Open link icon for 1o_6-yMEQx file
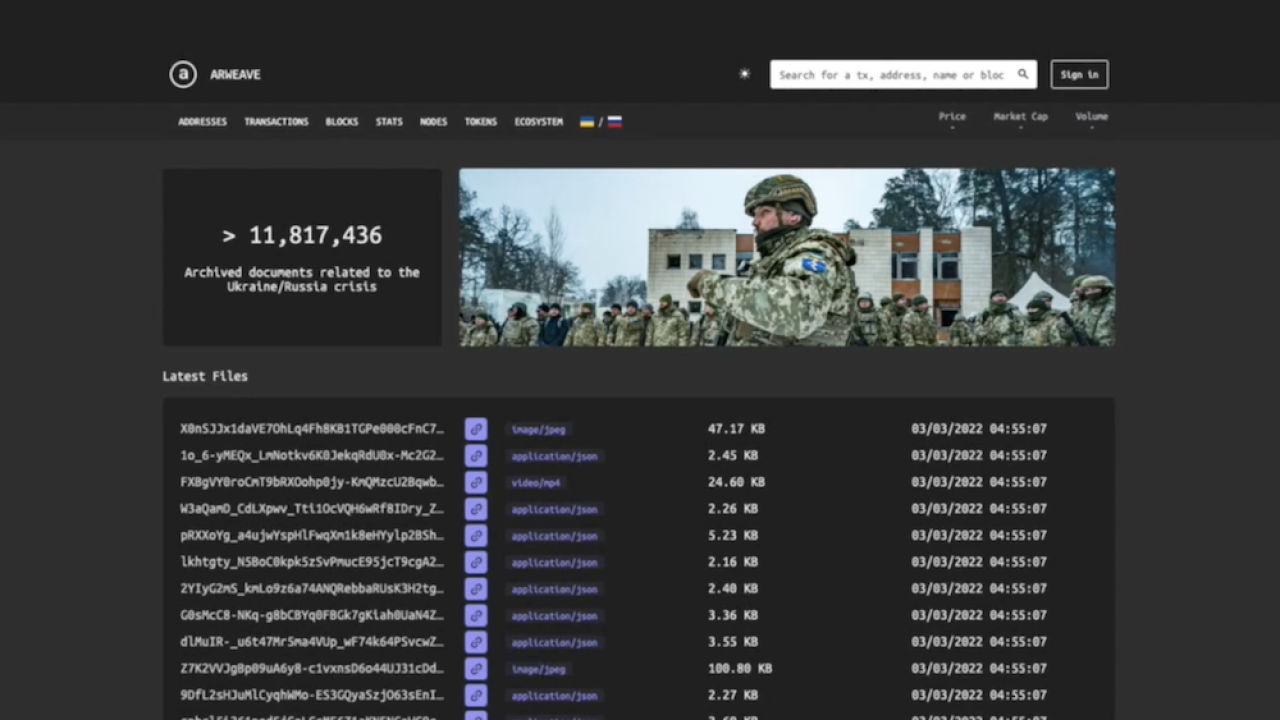The height and width of the screenshot is (720, 1280). pyautogui.click(x=476, y=456)
